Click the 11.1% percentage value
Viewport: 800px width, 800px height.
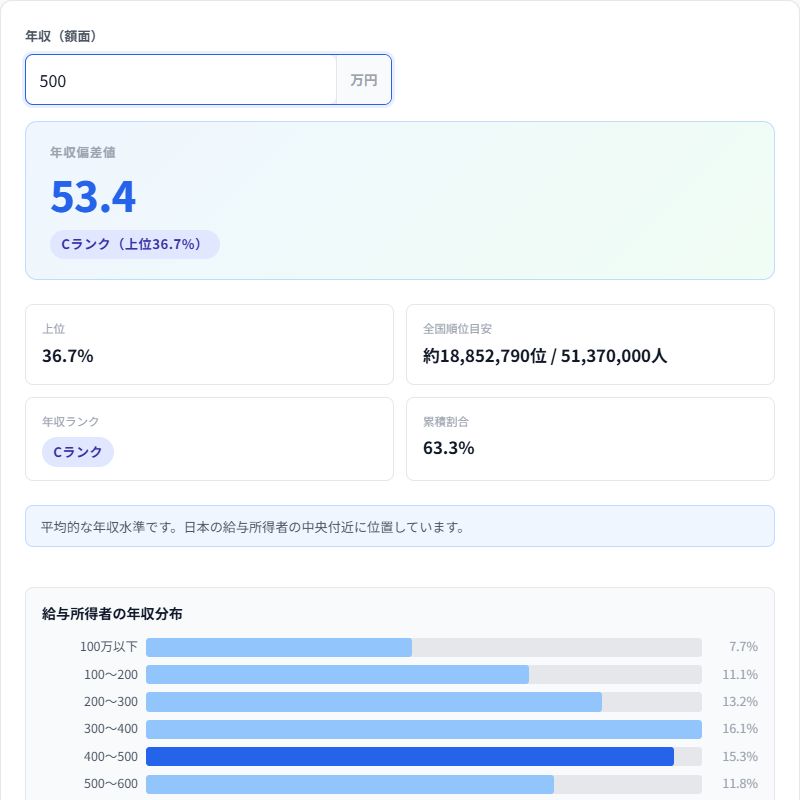[x=740, y=674]
